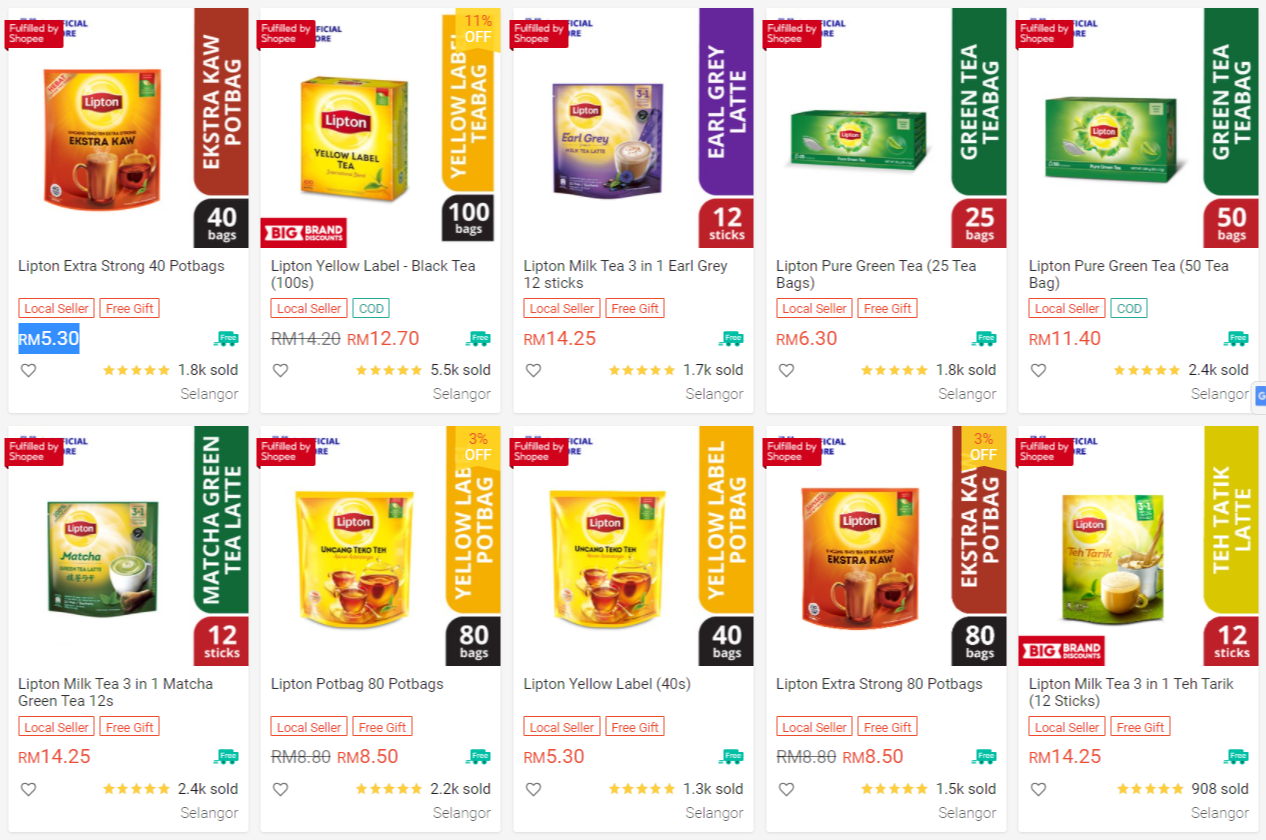The image size is (1266, 840).
Task: Click heart icon for Lipton Potbag 80 Potbags
Action: point(281,789)
